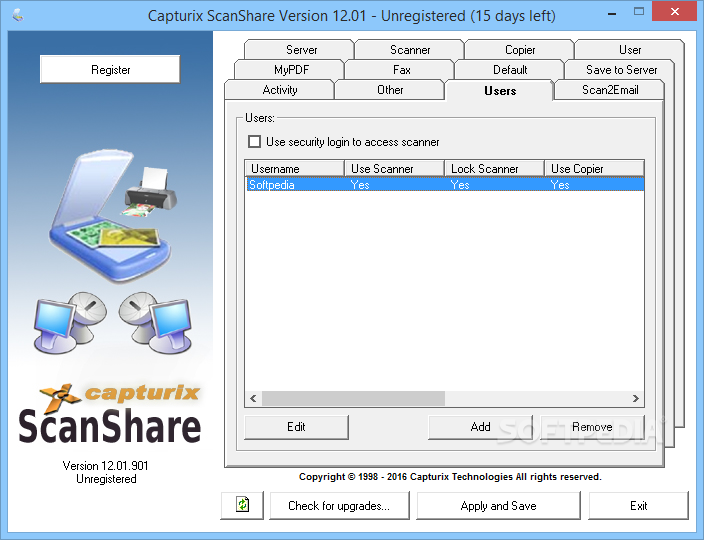The image size is (704, 540).
Task: Open the Scanner tab
Action: click(410, 49)
